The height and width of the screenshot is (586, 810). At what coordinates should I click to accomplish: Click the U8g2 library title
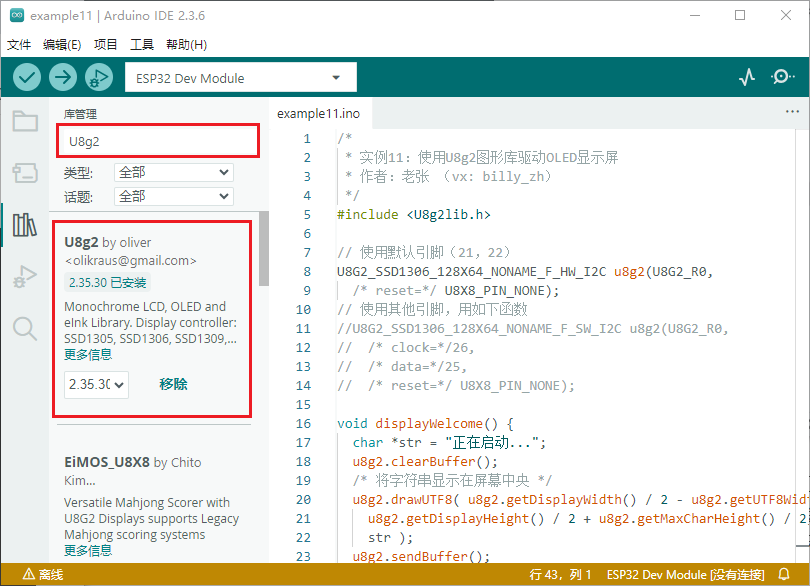point(81,242)
